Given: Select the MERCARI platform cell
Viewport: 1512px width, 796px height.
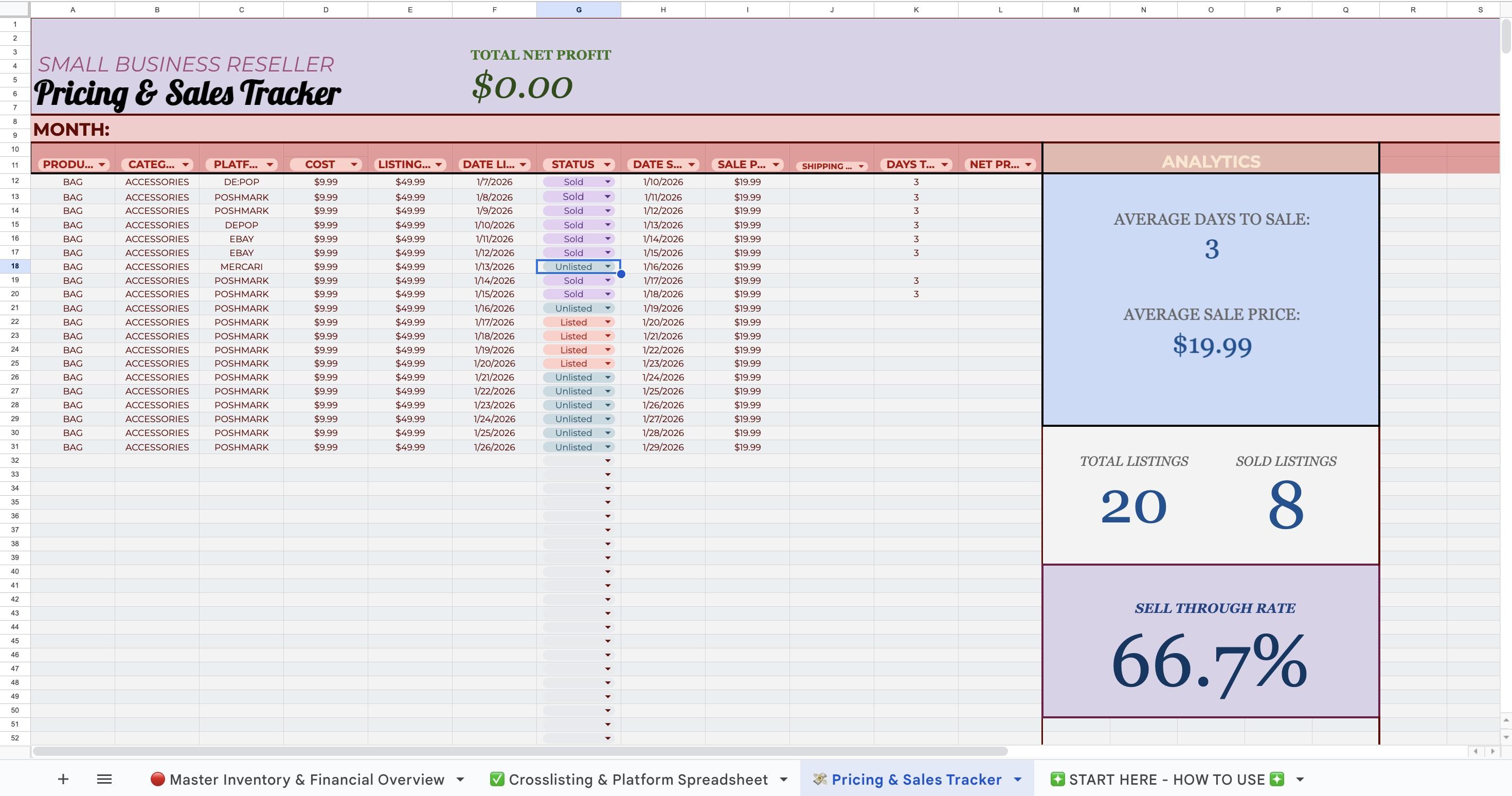Looking at the screenshot, I should click(241, 266).
